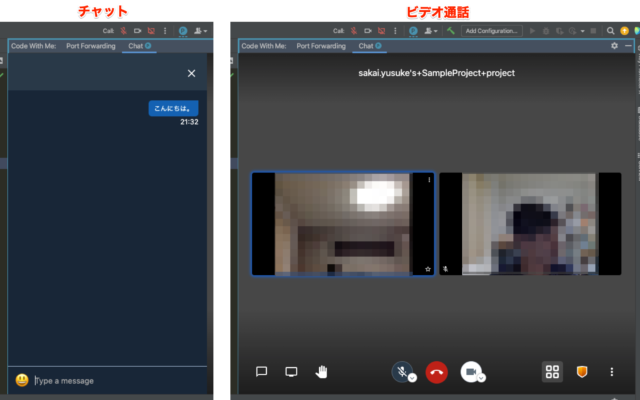This screenshot has height=400, width=640.
Task: Open tool window gear settings
Action: [x=614, y=46]
